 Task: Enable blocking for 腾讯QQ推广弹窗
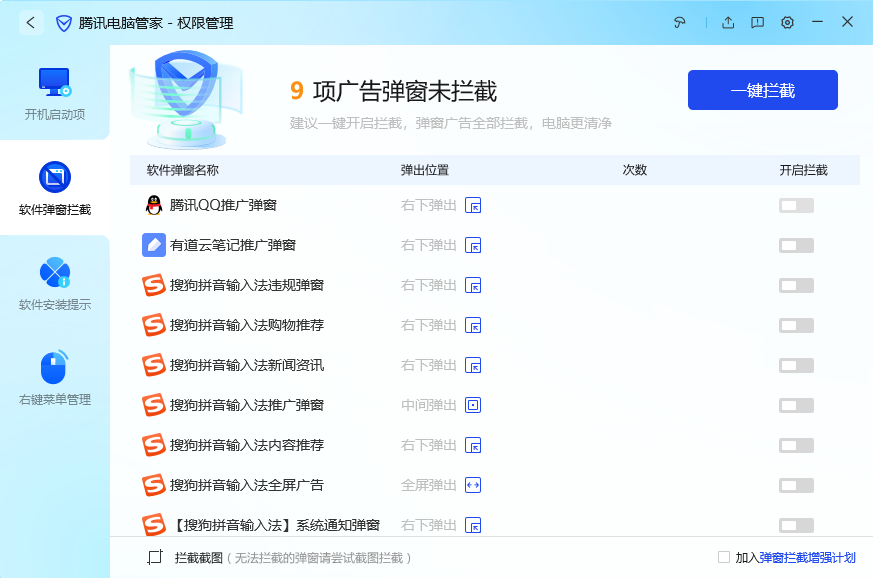[796, 205]
